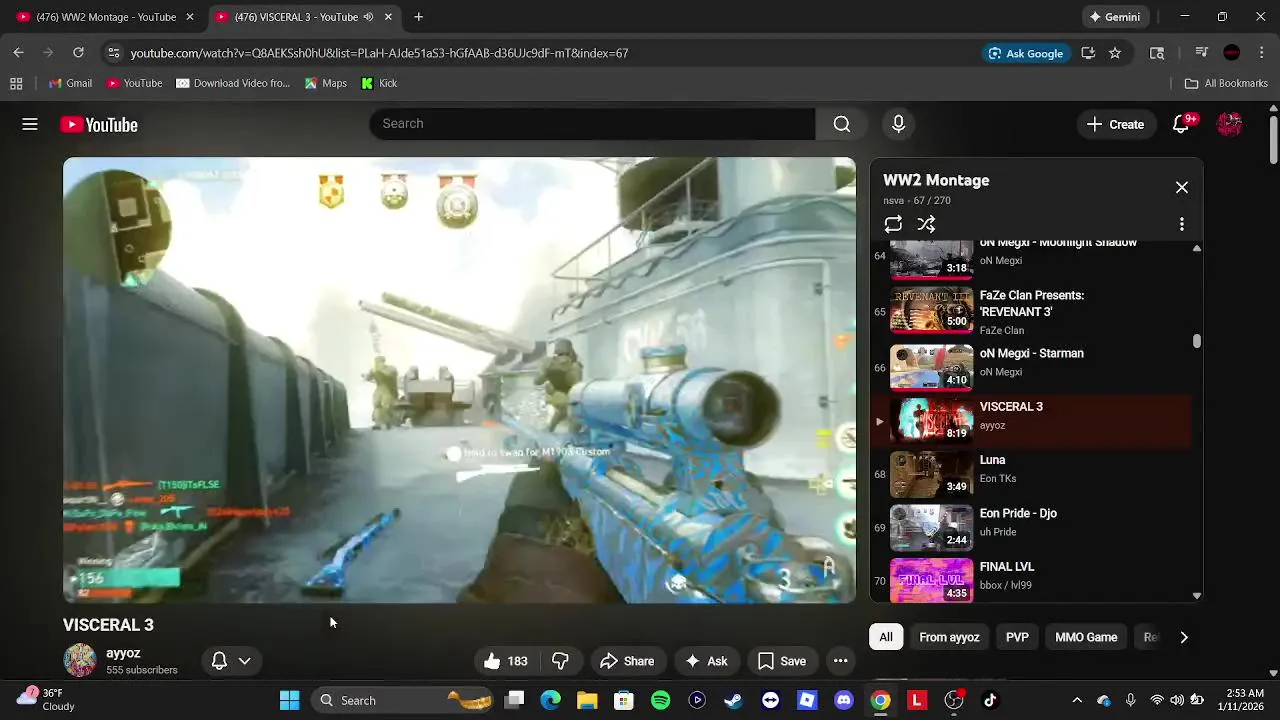Click the address bar URL

pyautogui.click(x=379, y=53)
